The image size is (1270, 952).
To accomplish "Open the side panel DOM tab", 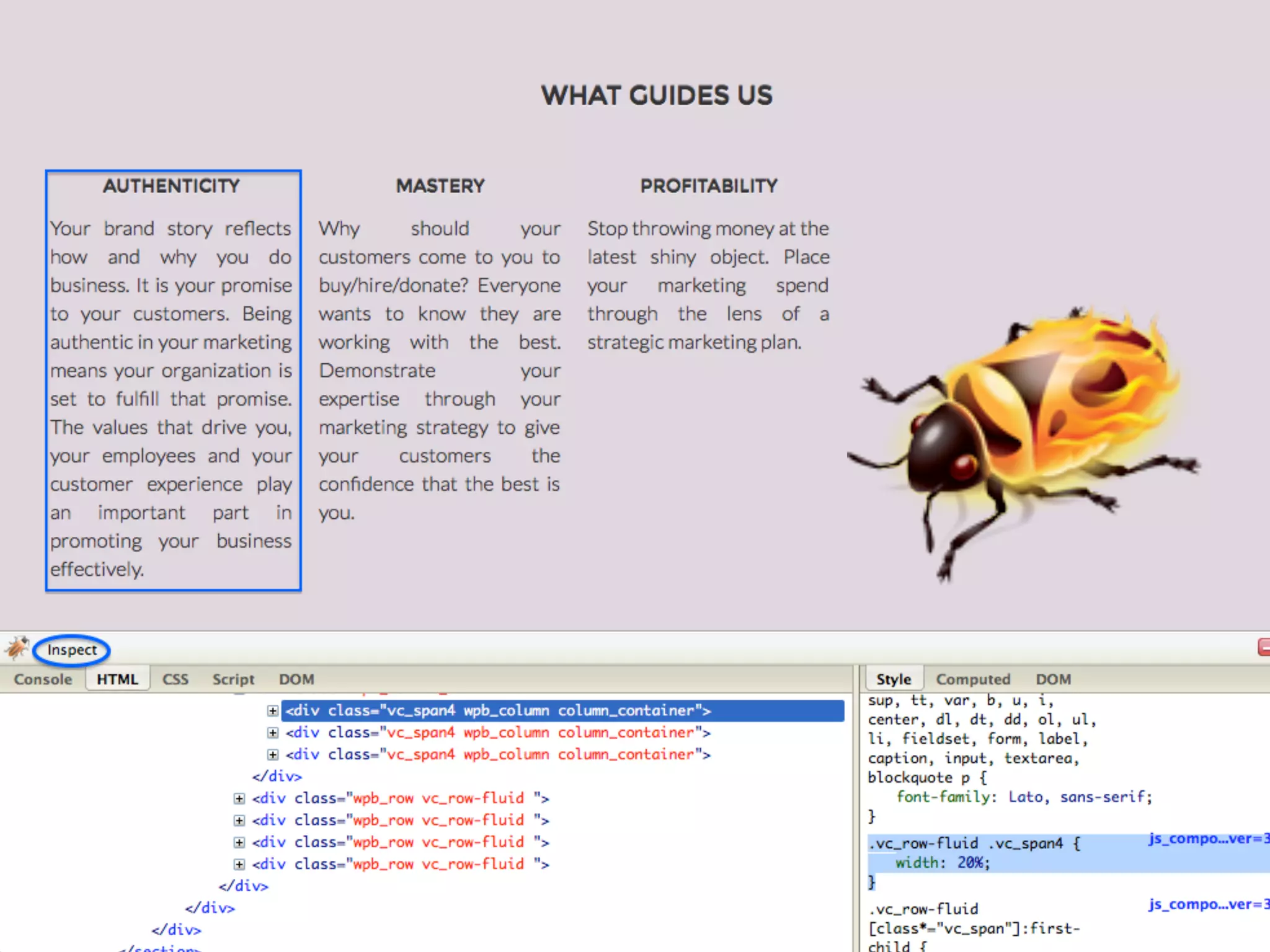I will point(1053,679).
